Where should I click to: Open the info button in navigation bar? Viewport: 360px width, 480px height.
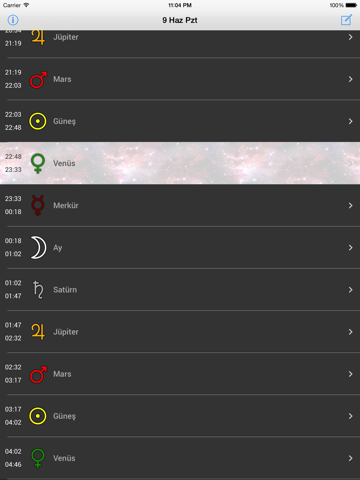coord(13,20)
